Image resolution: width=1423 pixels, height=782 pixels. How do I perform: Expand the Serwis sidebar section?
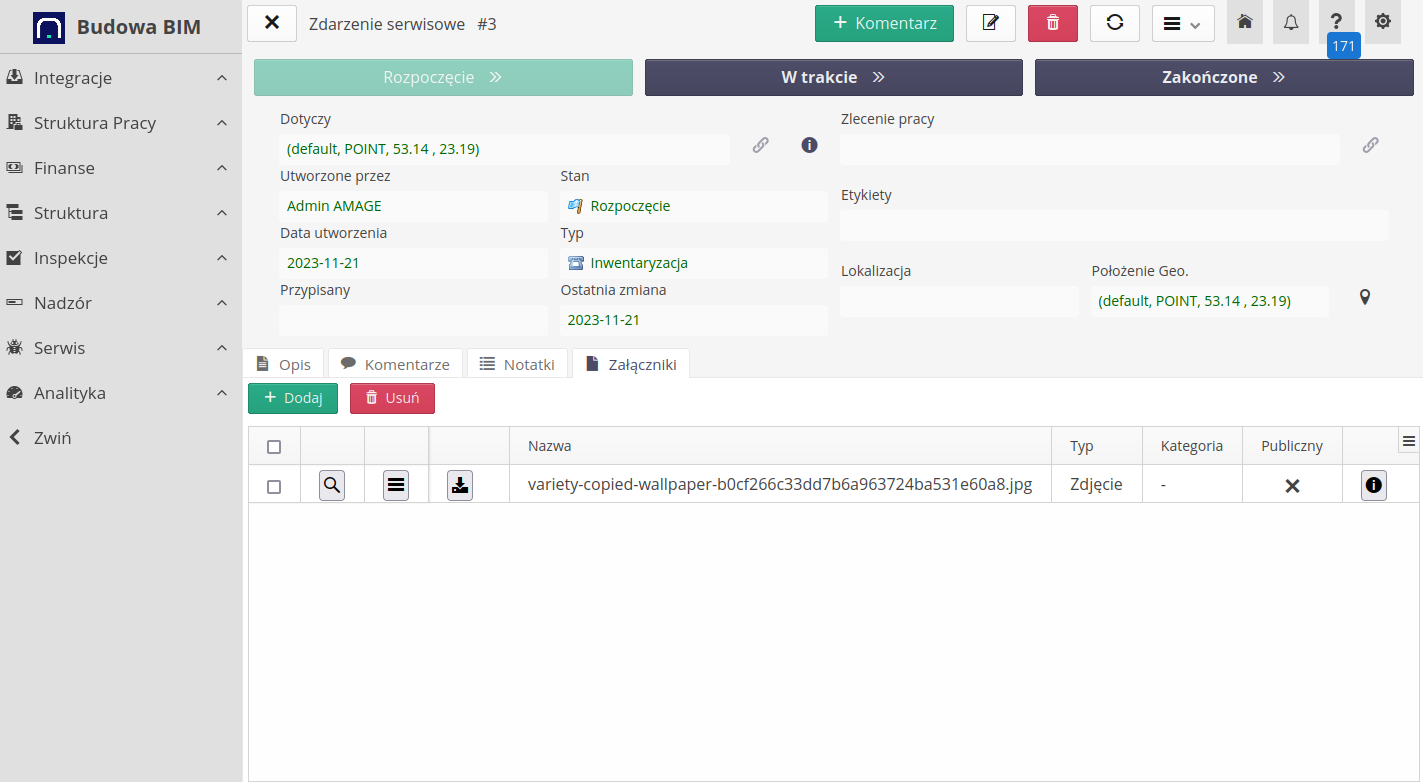222,348
